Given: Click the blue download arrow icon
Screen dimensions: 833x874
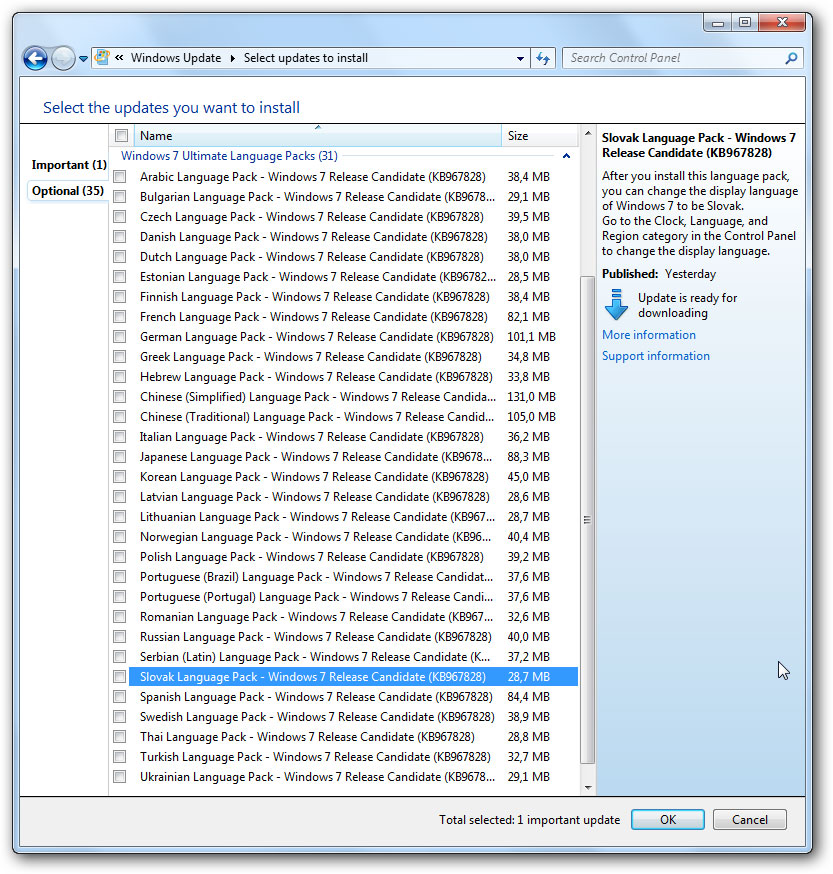Looking at the screenshot, I should point(617,304).
